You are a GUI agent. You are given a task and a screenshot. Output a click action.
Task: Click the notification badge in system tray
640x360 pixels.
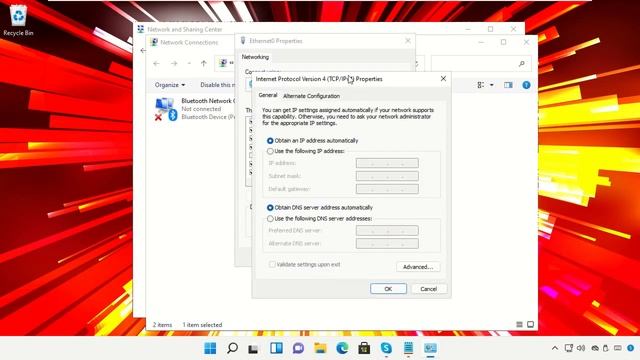(x=631, y=348)
